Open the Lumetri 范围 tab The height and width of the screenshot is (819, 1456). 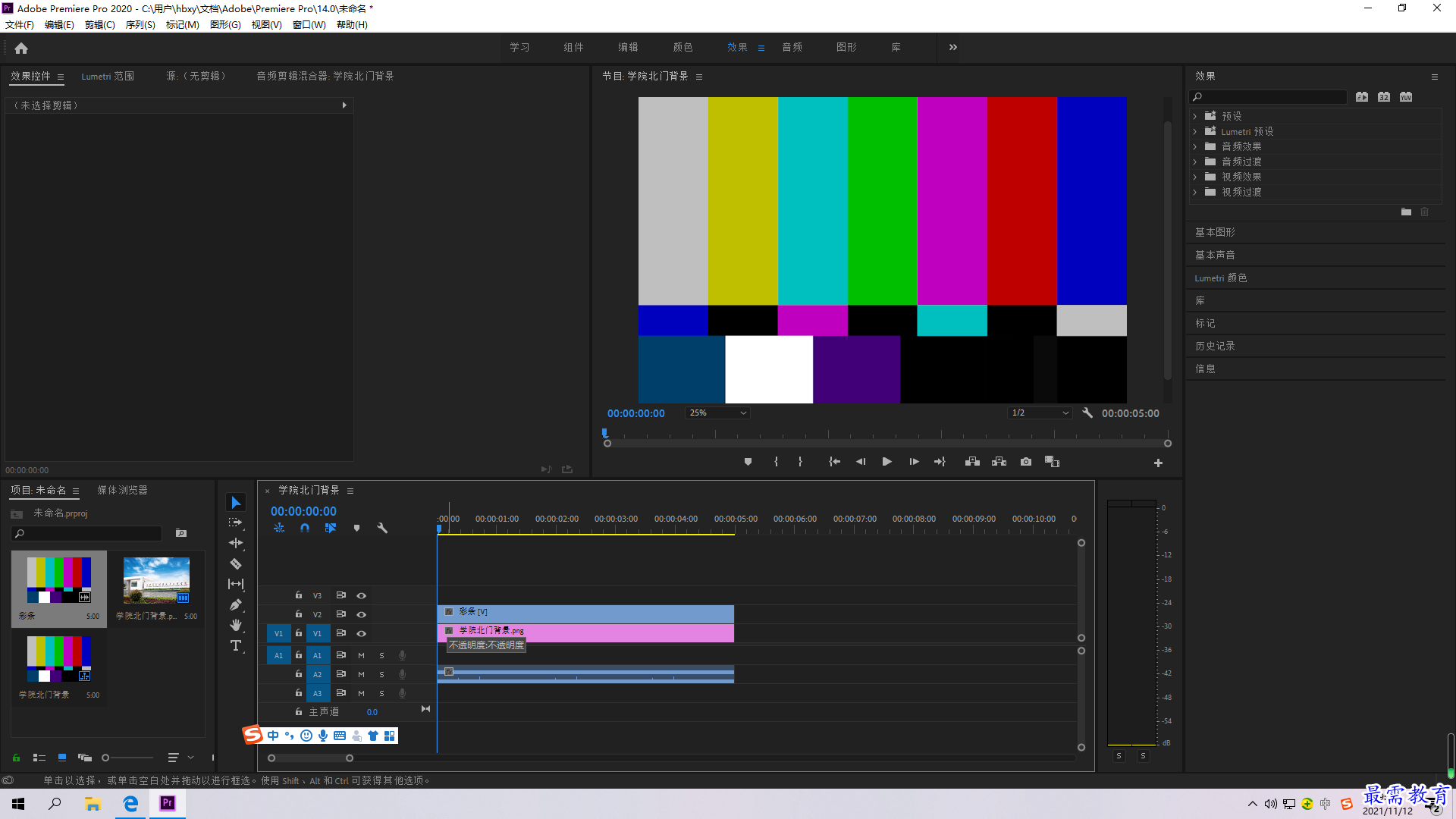pos(108,76)
